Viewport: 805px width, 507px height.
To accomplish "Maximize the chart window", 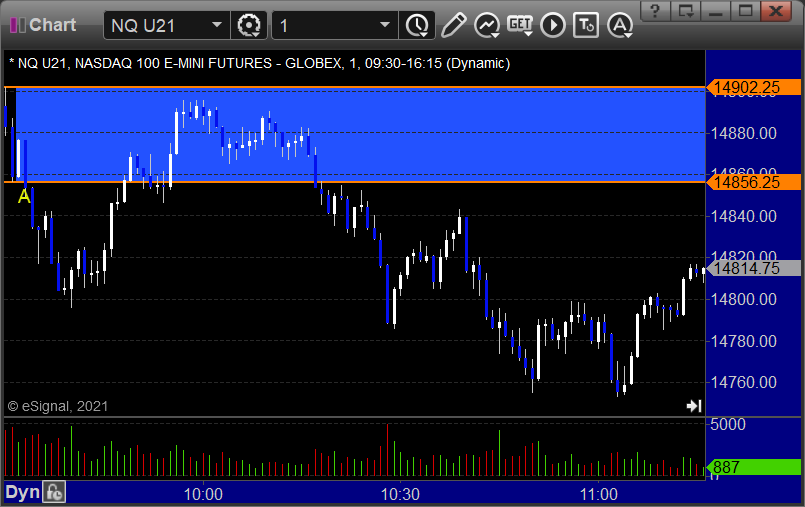I will click(x=745, y=11).
